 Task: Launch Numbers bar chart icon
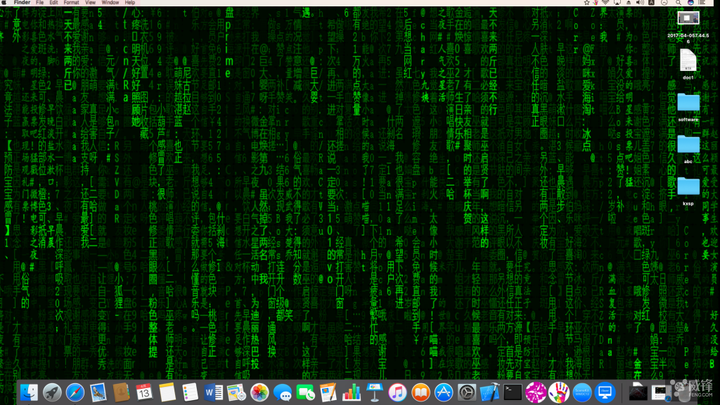pos(351,393)
